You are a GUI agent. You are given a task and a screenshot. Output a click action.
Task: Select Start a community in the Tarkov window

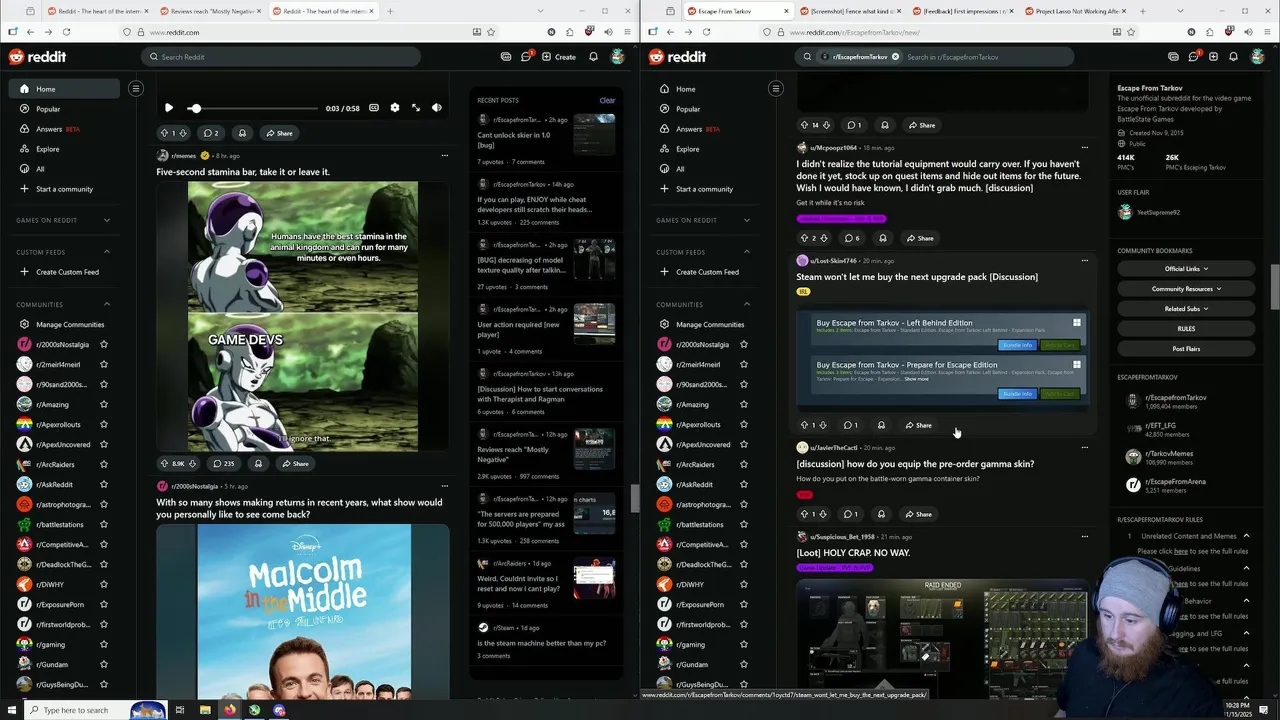[704, 189]
